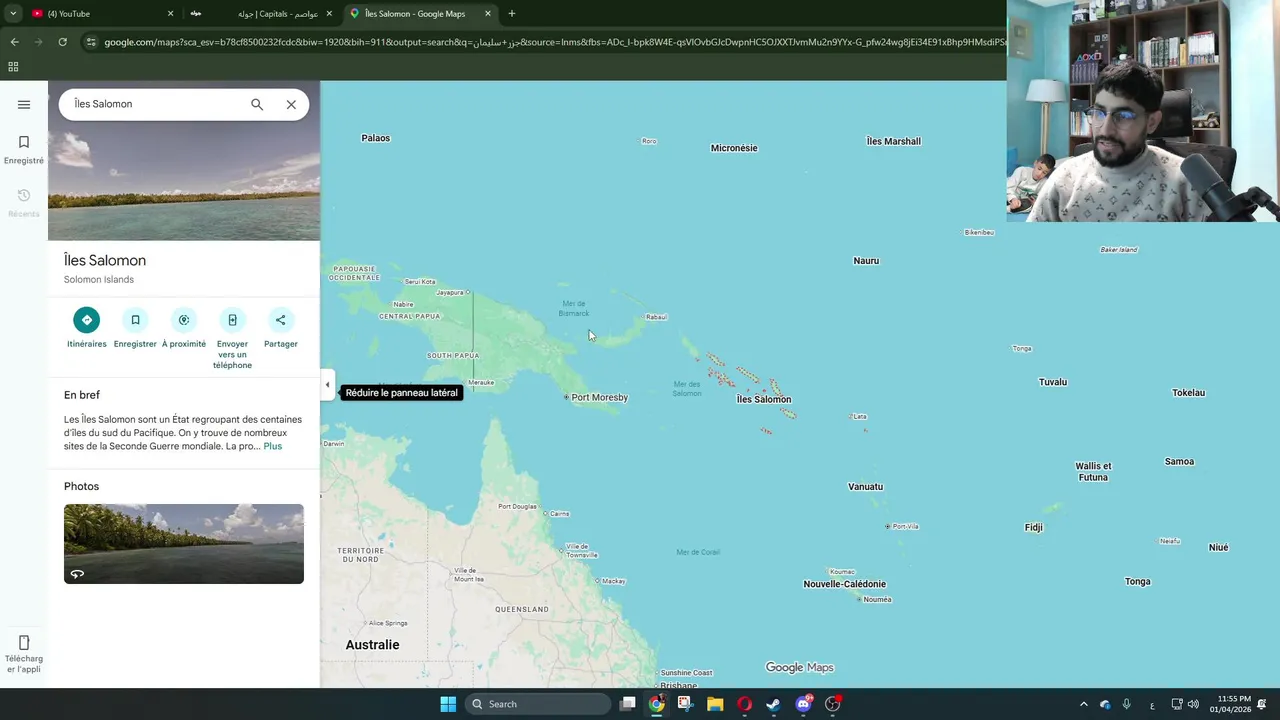Screen dimensions: 1280x720
Task: Open Discord from the taskbar
Action: click(x=803, y=704)
